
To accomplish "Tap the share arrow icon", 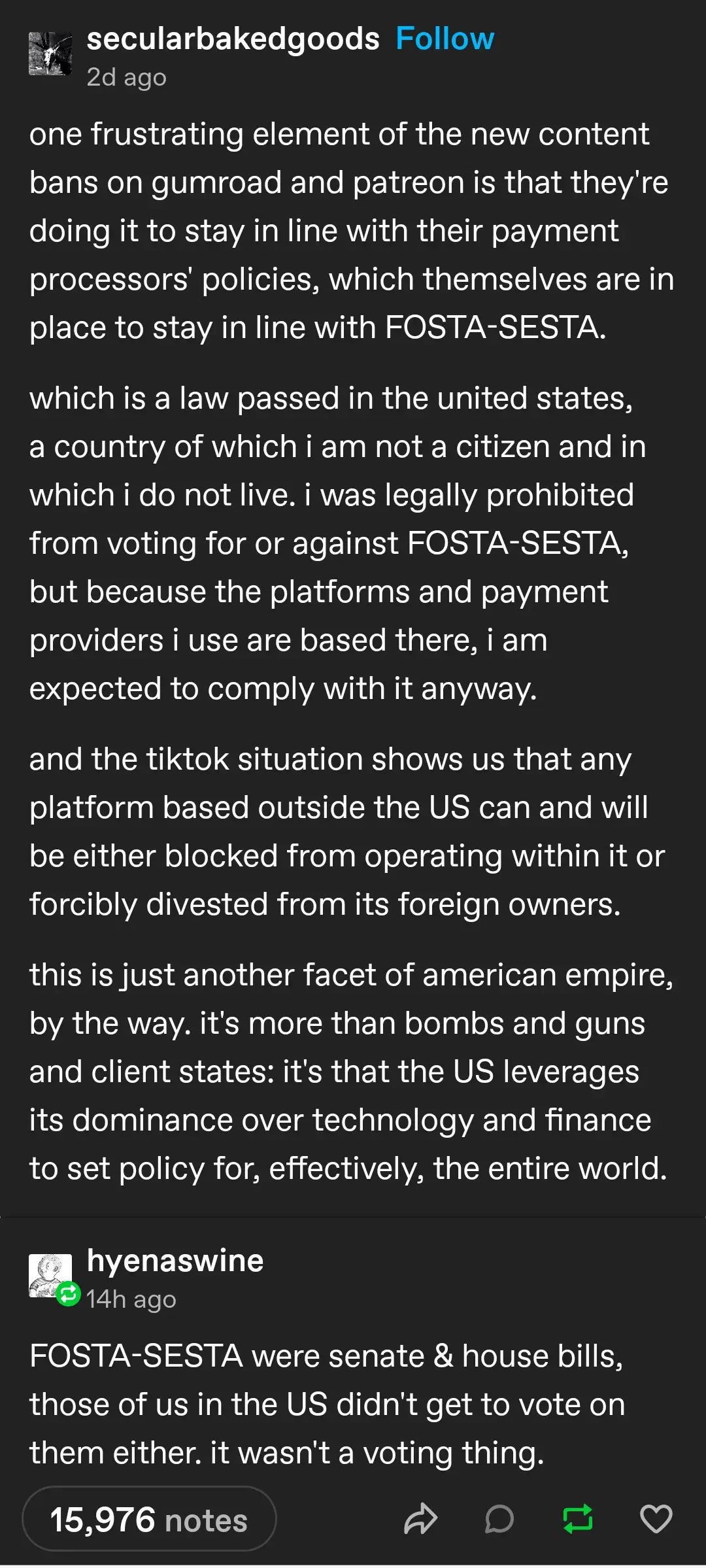I will (420, 1518).
